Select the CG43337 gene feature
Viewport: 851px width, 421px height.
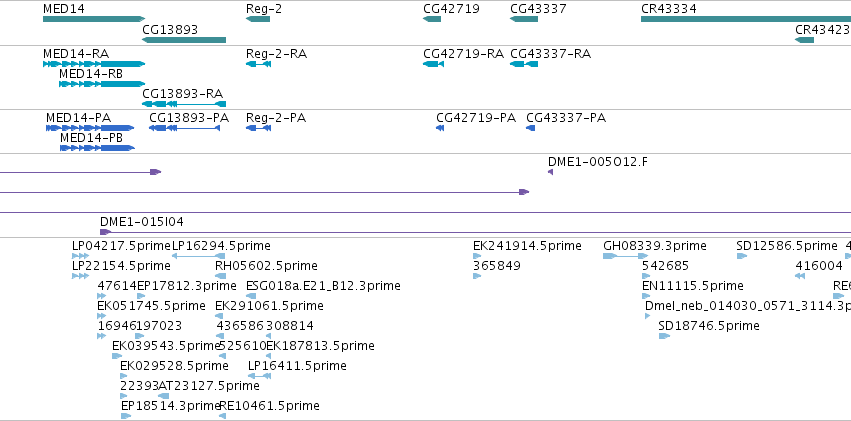(524, 20)
